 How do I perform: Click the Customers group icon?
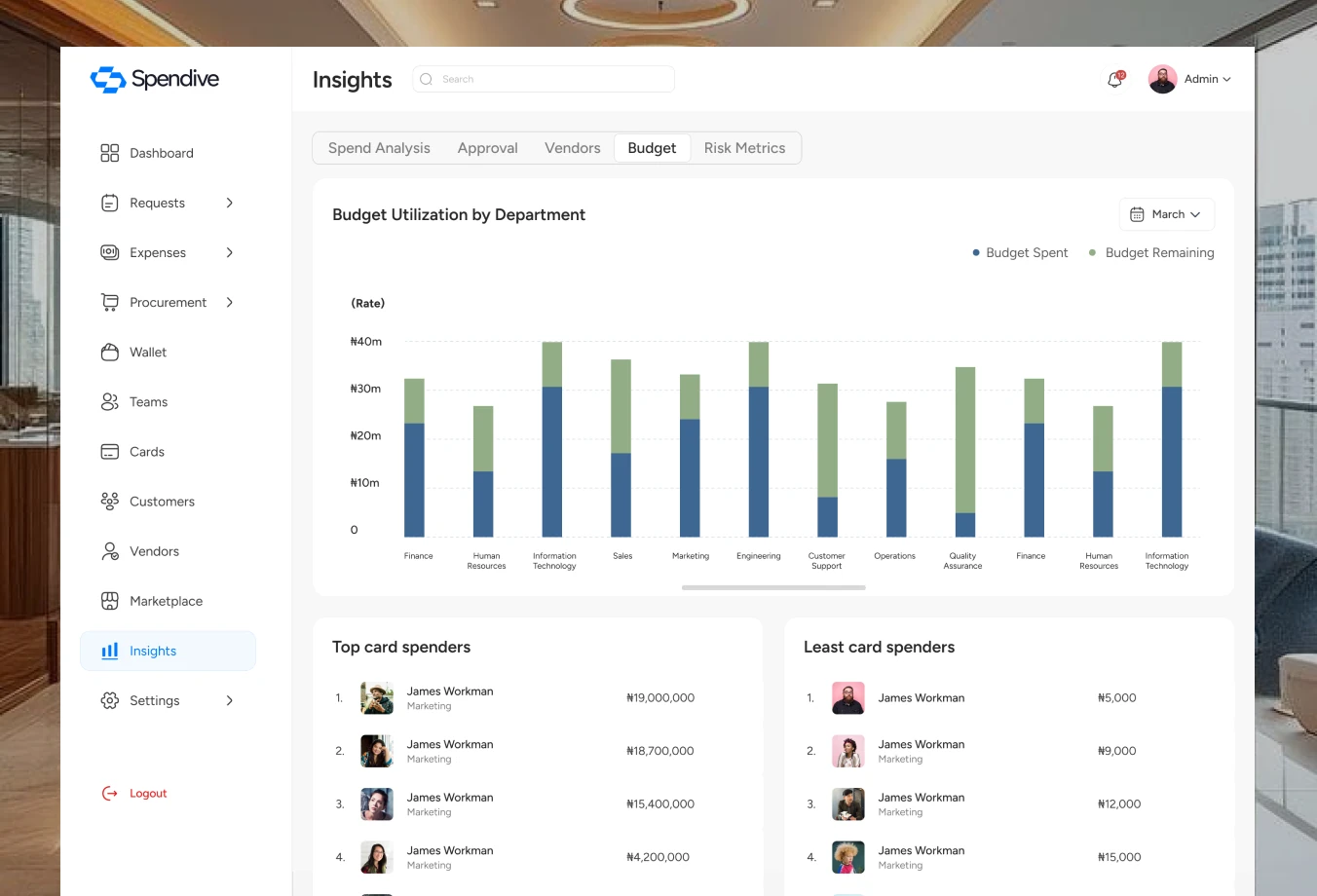coord(110,502)
